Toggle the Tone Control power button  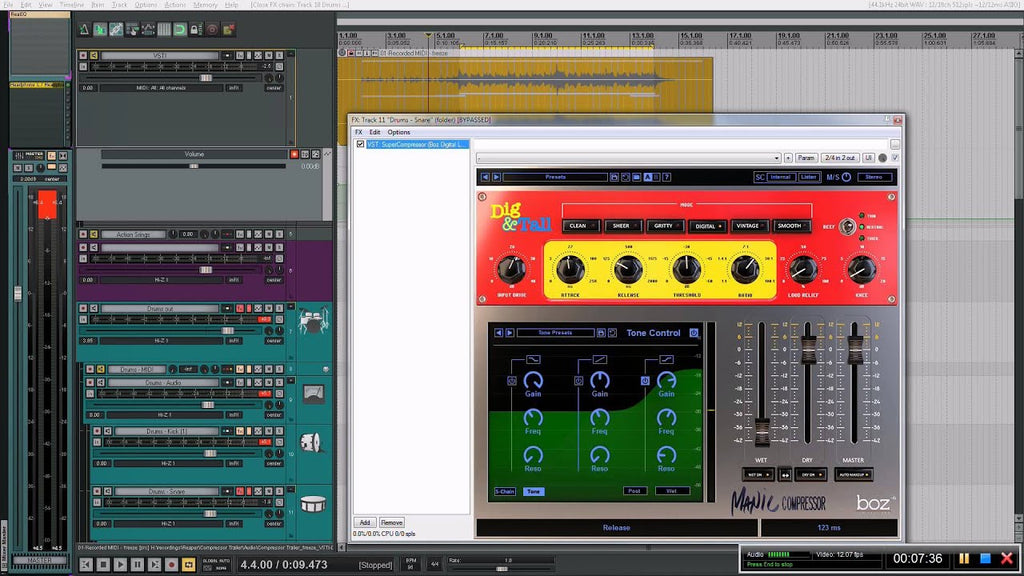tap(694, 333)
